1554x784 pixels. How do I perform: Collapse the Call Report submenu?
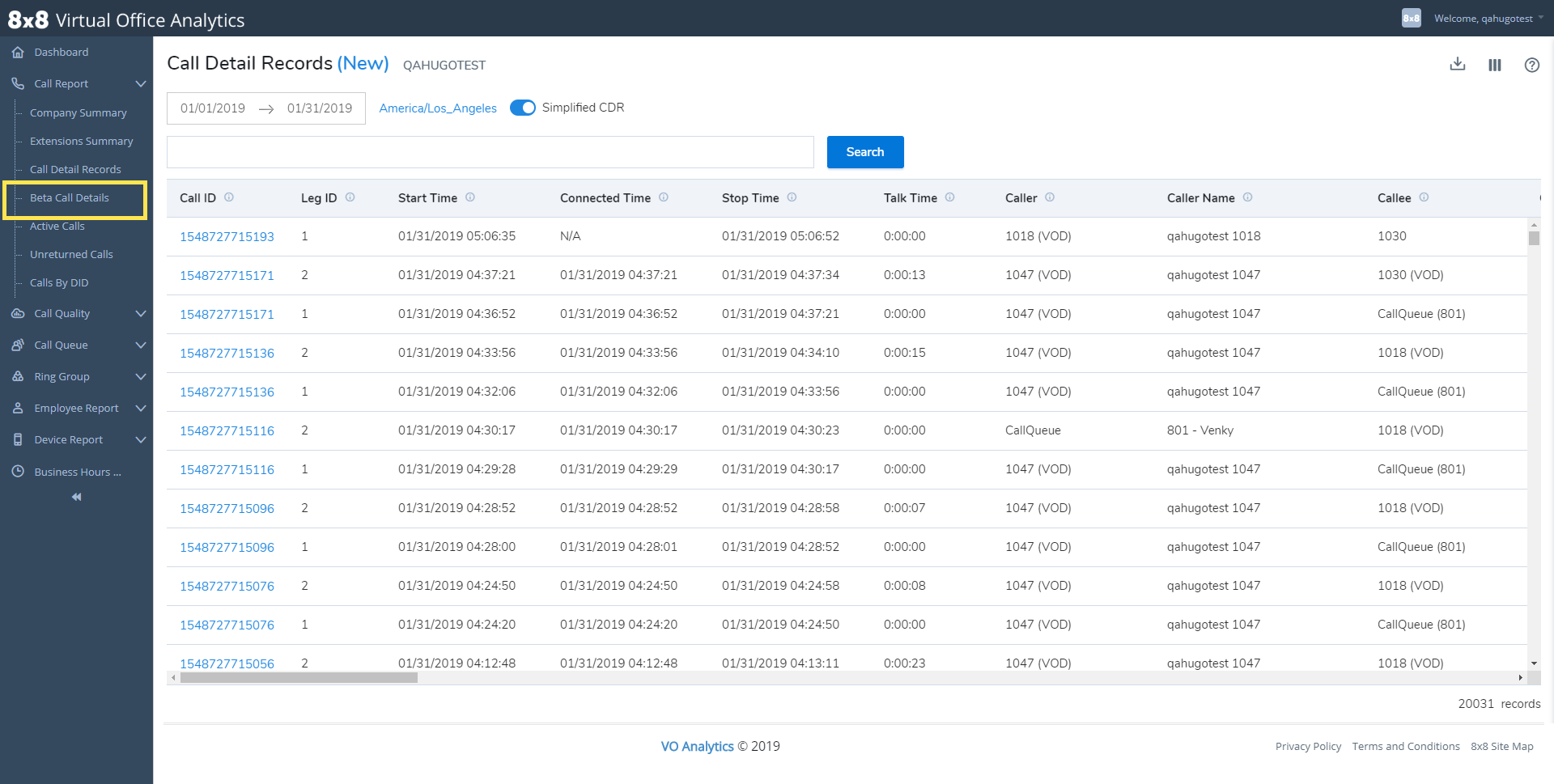click(141, 83)
